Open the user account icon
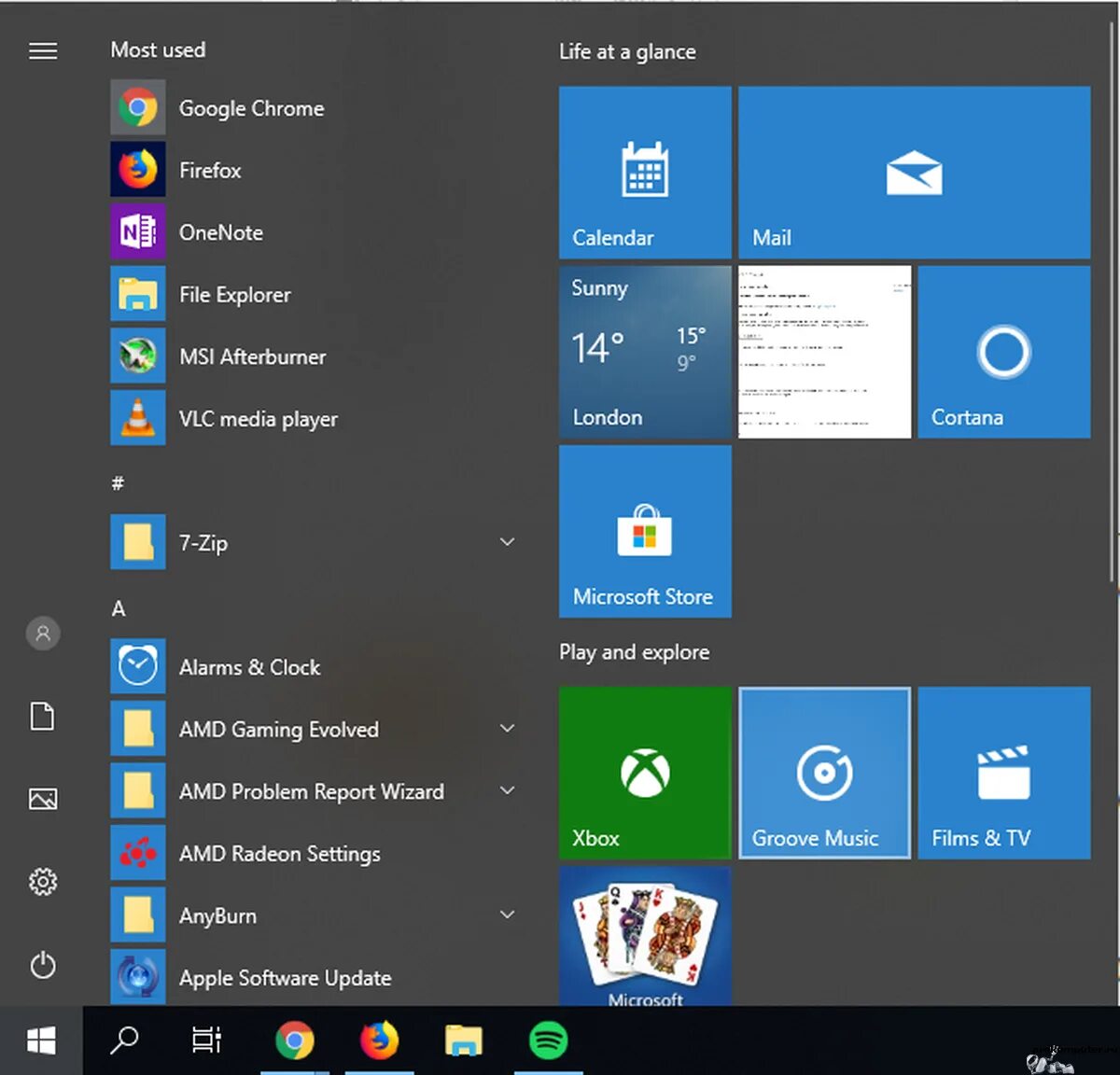 coord(43,634)
